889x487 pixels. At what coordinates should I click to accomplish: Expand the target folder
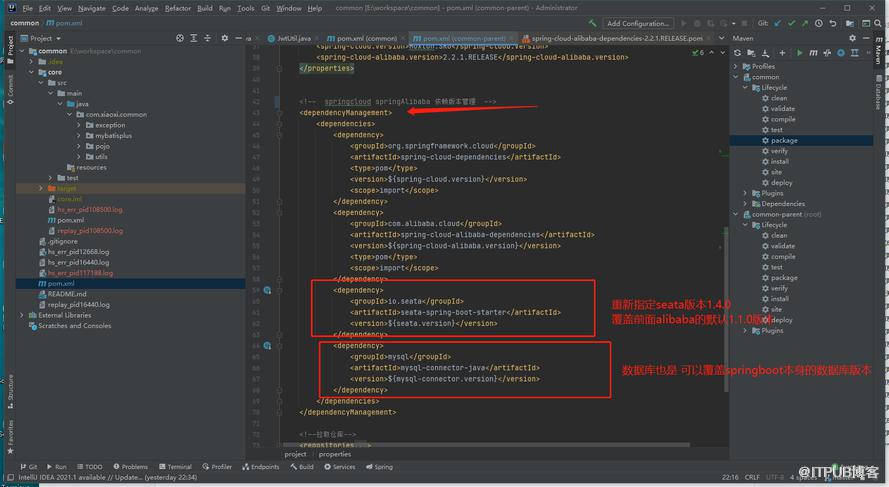(41, 188)
